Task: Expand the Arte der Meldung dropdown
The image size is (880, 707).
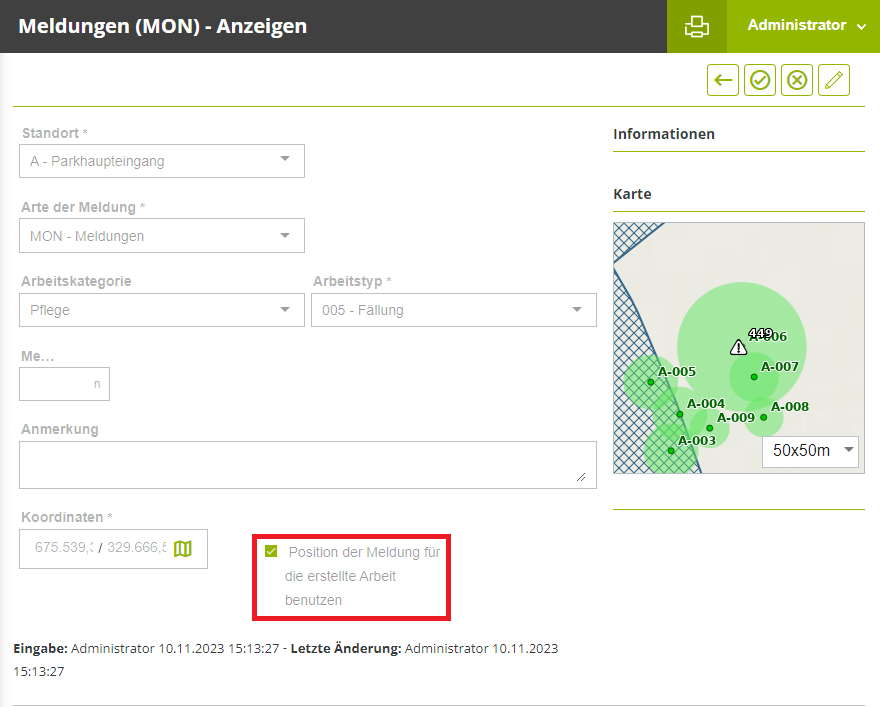Action: click(162, 236)
